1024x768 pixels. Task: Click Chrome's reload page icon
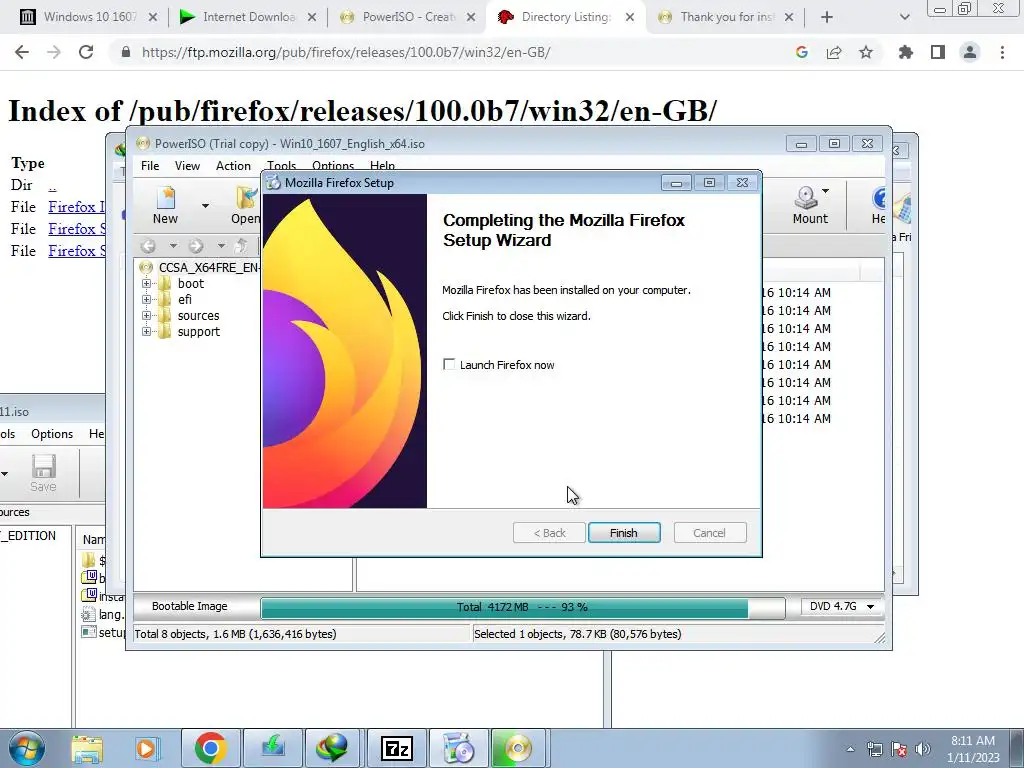click(86, 52)
